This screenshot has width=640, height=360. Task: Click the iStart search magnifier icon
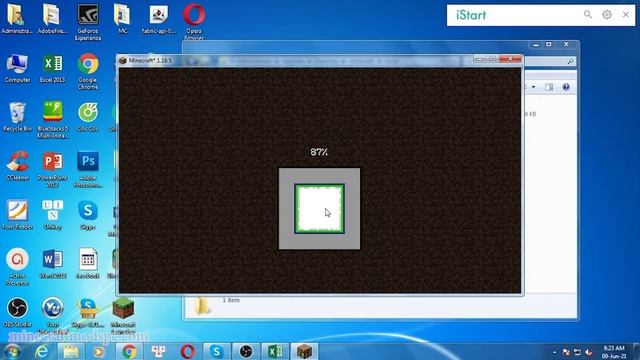[x=587, y=15]
